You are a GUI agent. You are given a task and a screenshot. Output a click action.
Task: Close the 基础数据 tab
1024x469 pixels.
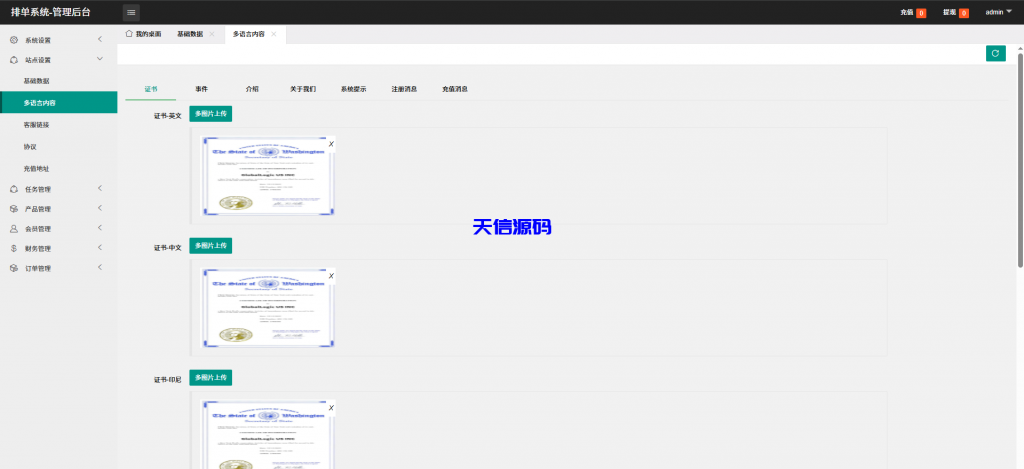point(212,34)
